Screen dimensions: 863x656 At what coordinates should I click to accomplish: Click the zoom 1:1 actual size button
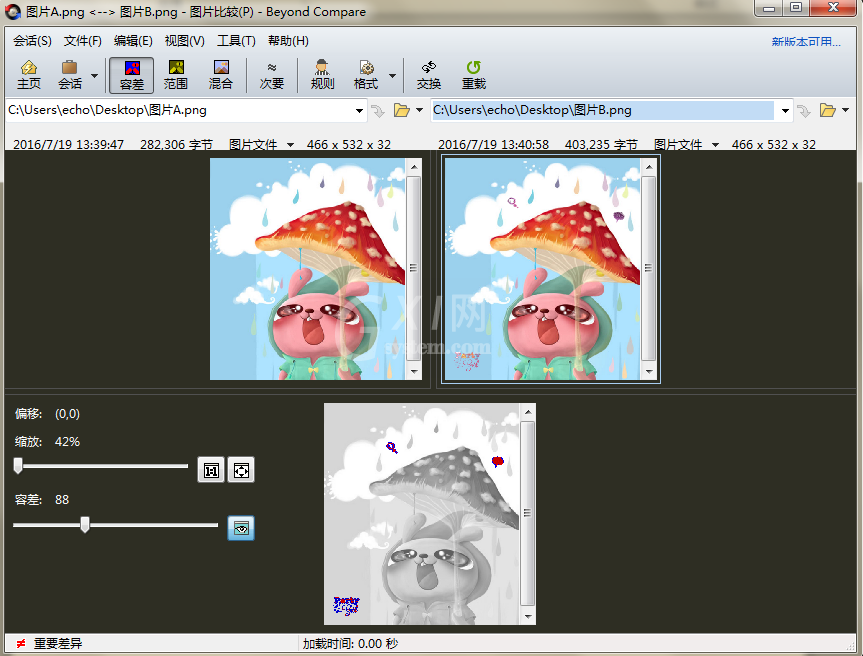click(211, 470)
